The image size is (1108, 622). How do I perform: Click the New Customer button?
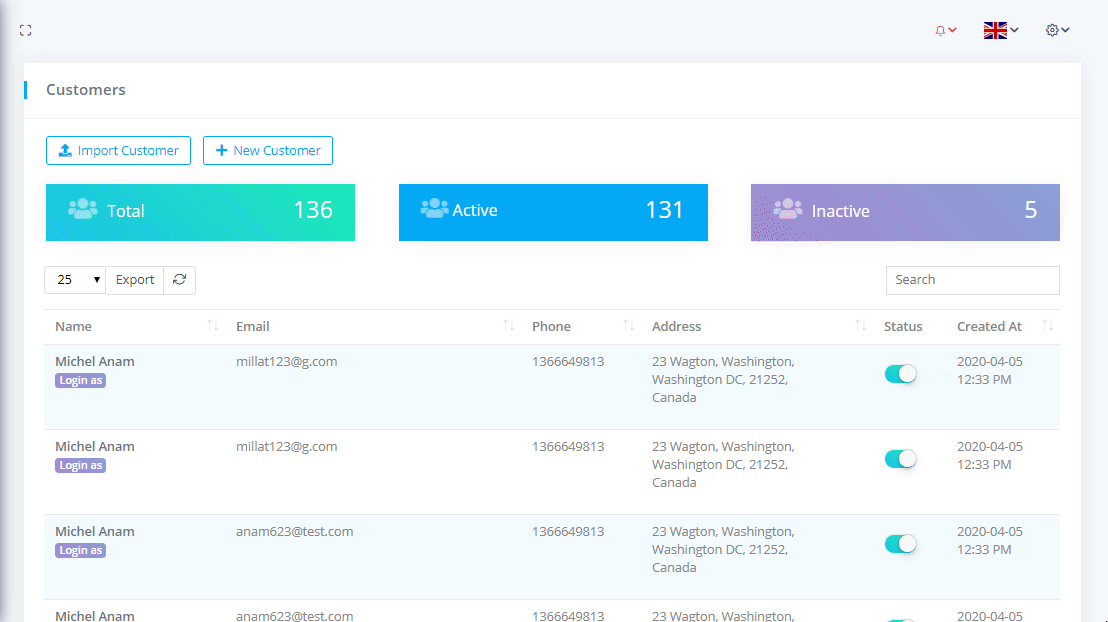click(268, 151)
